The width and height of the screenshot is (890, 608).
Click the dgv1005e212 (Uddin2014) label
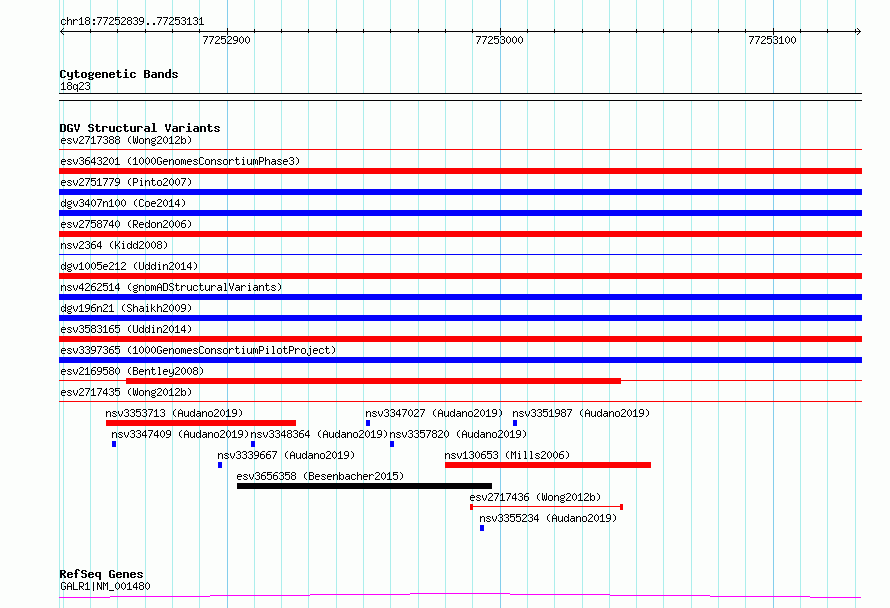[129, 266]
